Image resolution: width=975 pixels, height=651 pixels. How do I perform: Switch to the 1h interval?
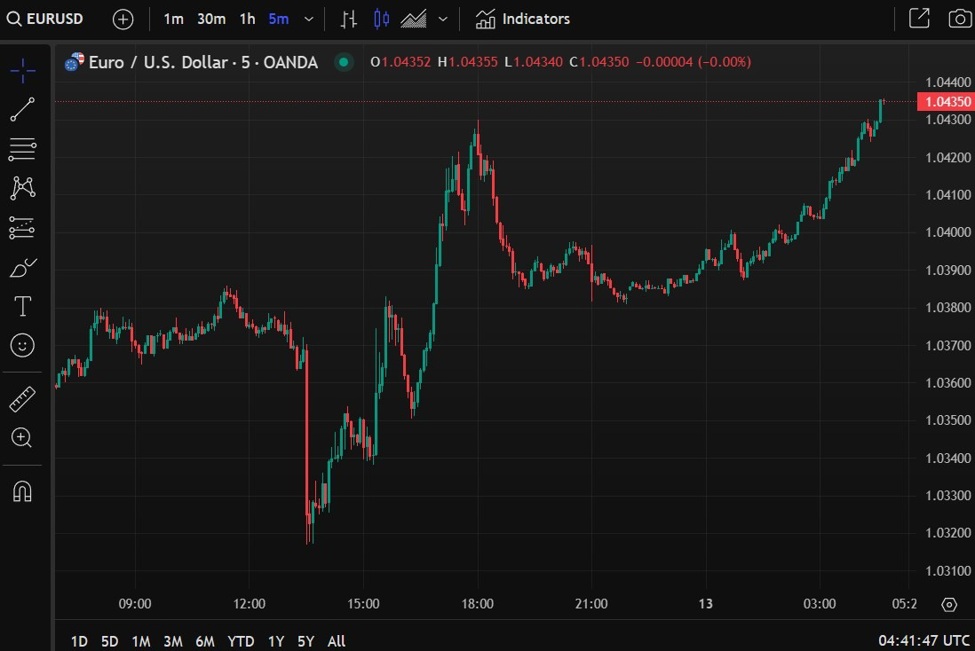tap(247, 19)
